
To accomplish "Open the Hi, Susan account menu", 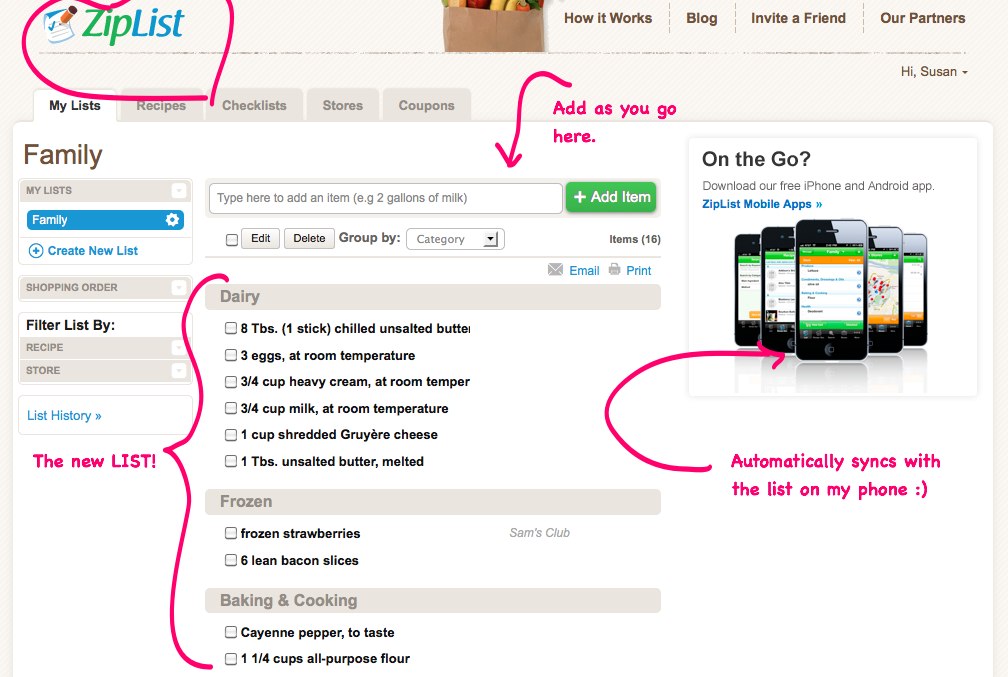I will (934, 72).
